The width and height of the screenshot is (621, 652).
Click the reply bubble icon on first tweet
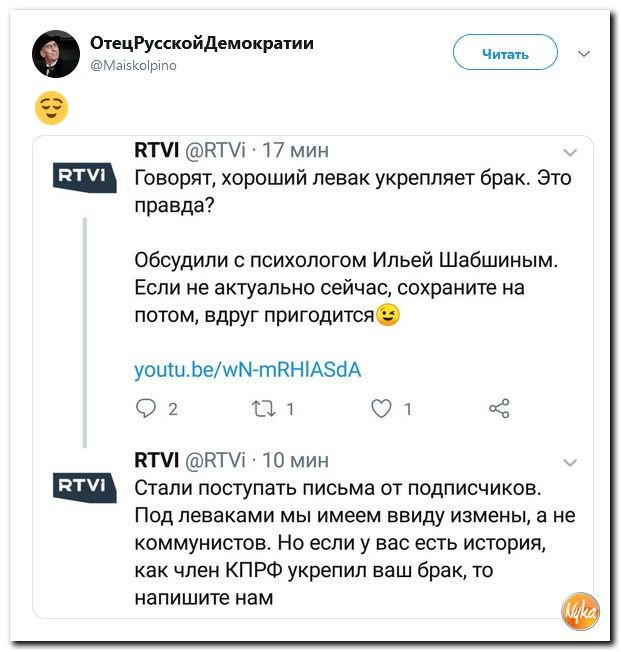tap(146, 409)
